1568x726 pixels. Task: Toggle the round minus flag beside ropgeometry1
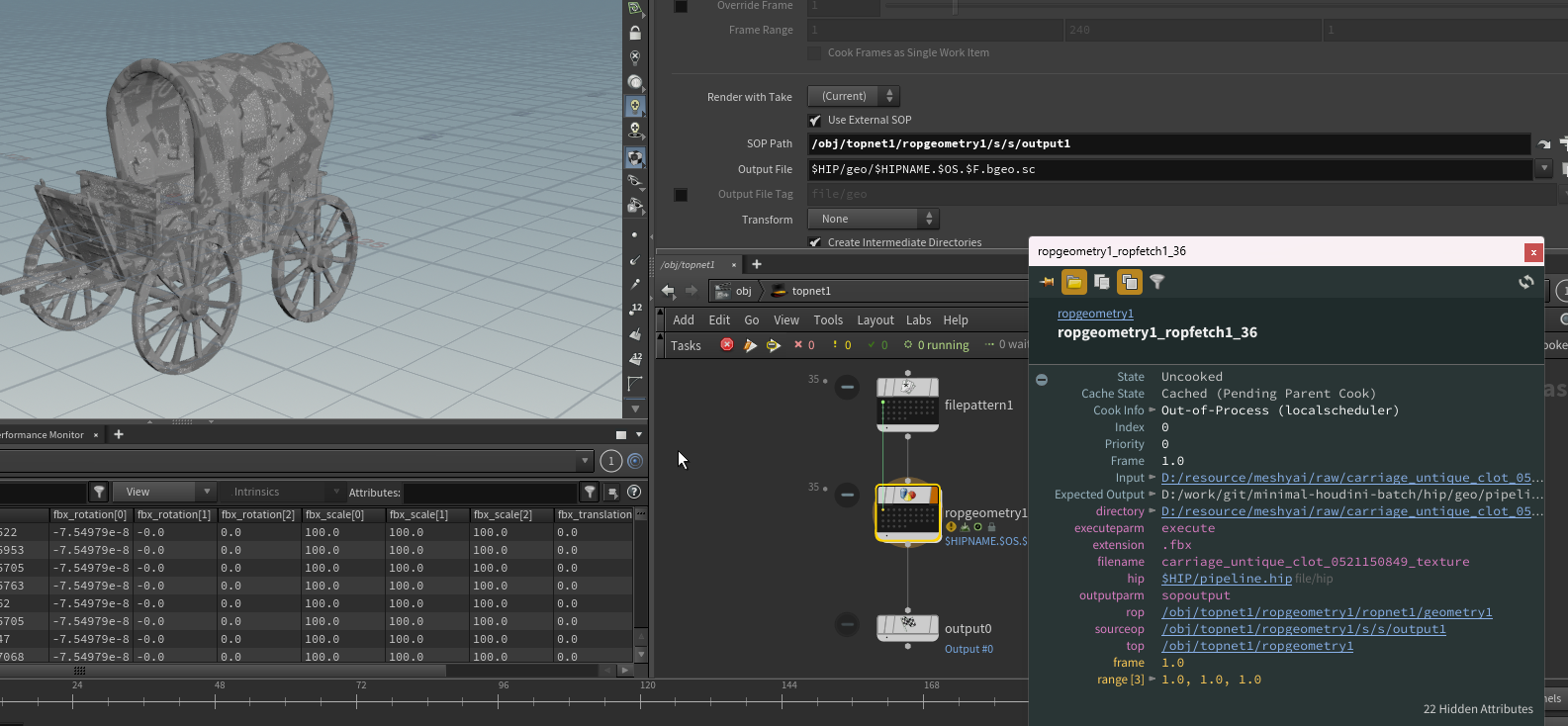pyautogui.click(x=847, y=495)
